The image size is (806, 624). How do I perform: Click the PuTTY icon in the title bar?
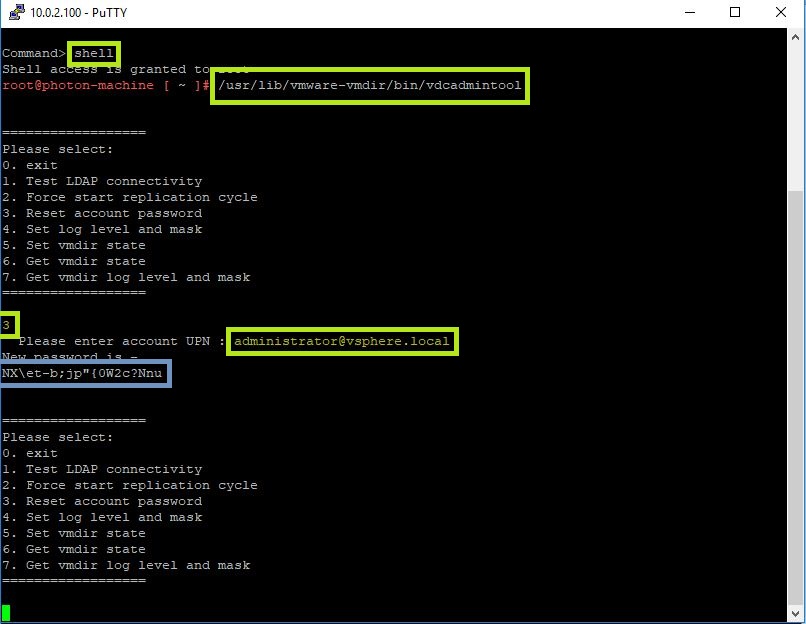(14, 13)
